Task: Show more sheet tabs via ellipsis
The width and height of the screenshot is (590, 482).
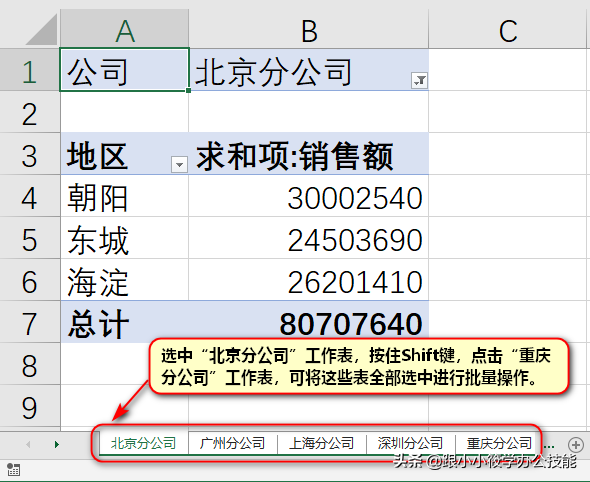Action: [549, 446]
